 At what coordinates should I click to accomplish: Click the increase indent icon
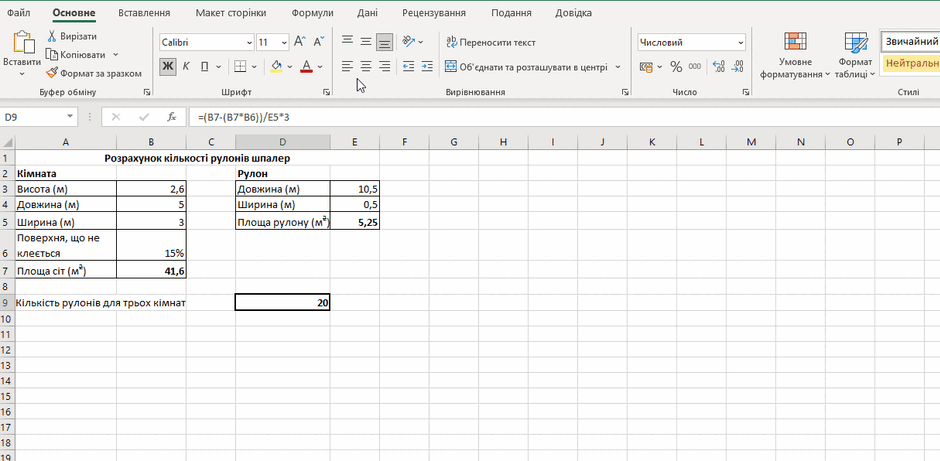pos(427,67)
